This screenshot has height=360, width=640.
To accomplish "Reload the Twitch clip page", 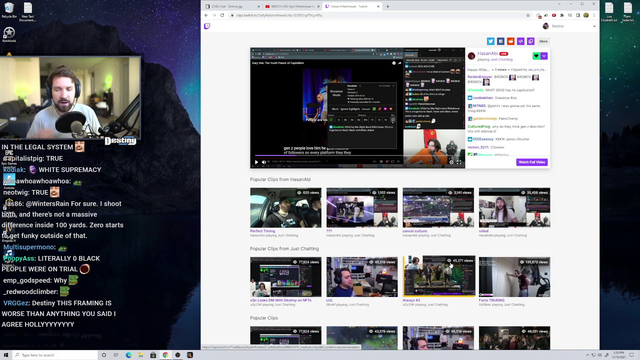I will click(222, 15).
